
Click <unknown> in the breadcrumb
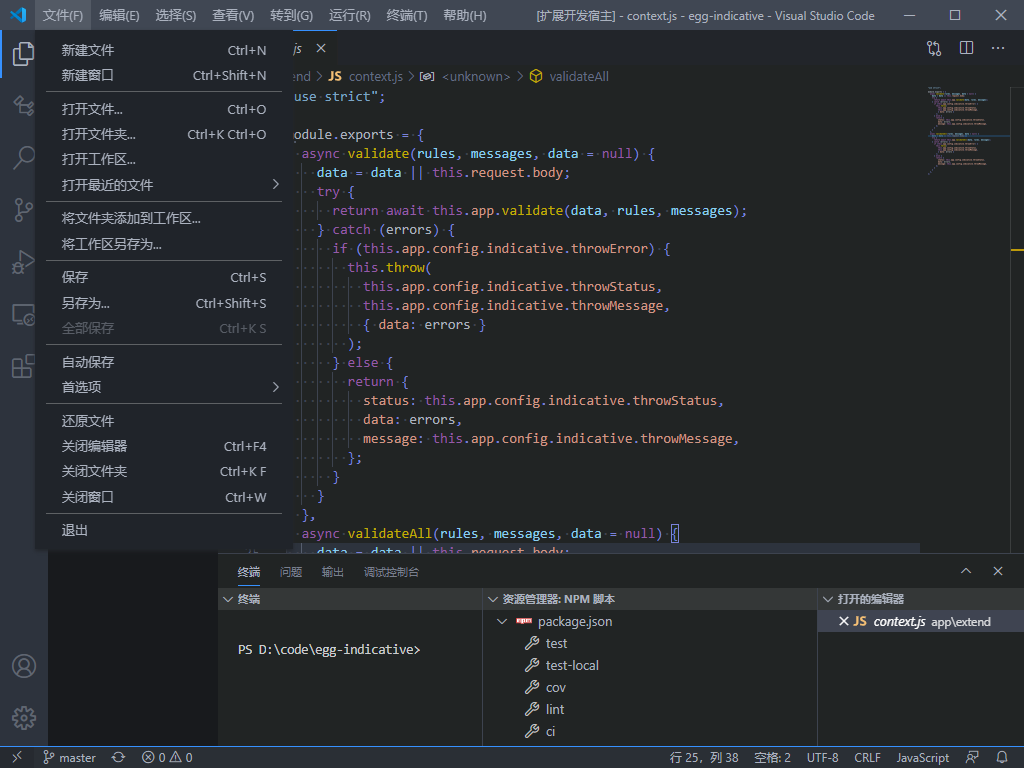tap(475, 76)
